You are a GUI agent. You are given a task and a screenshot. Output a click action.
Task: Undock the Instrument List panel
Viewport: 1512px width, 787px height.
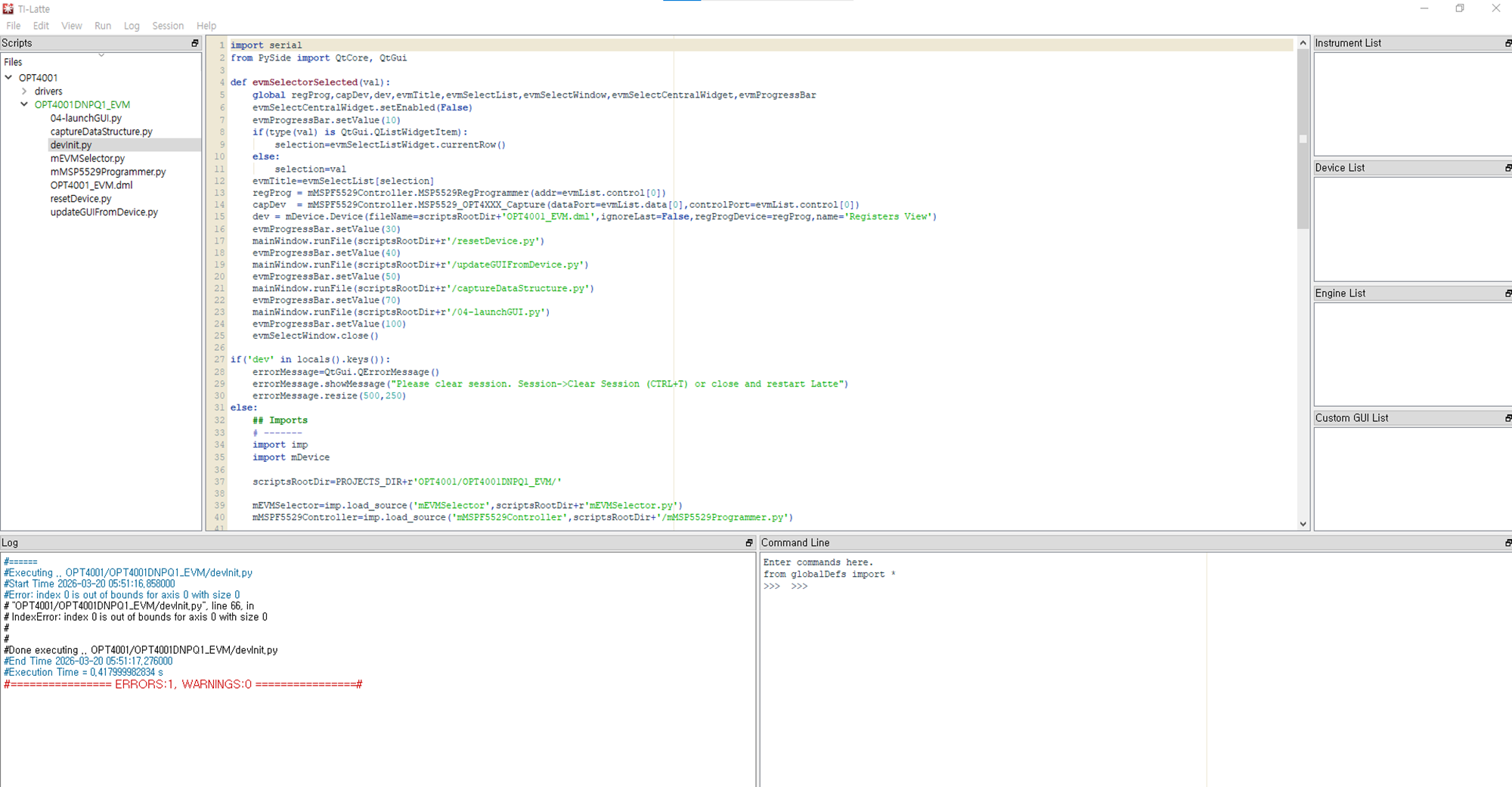[x=1507, y=43]
